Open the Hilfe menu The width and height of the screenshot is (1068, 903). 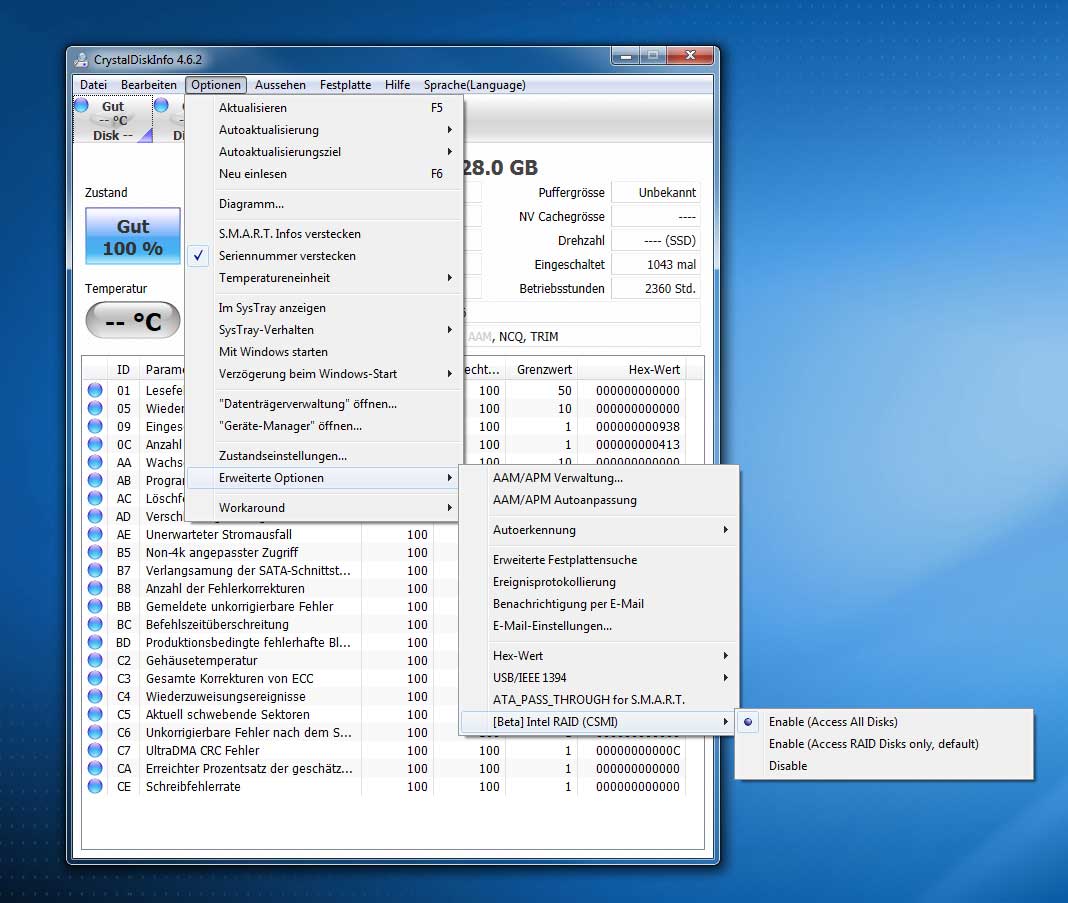397,84
